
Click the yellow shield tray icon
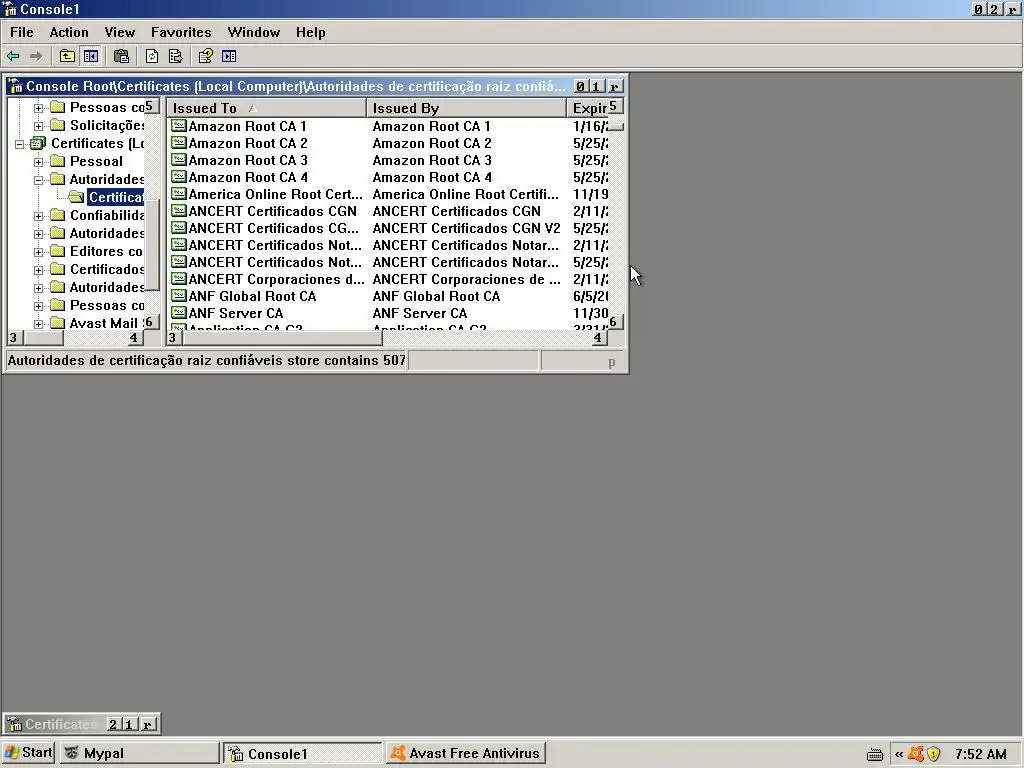click(x=933, y=754)
